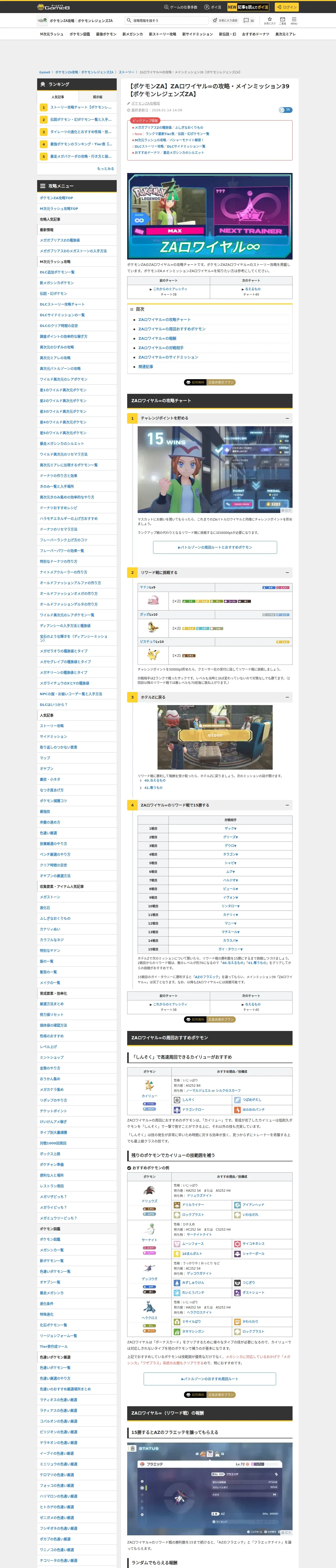
Task: Open opponent ガイ・タウニー in 15戦目 row
Action: [x=230, y=949]
